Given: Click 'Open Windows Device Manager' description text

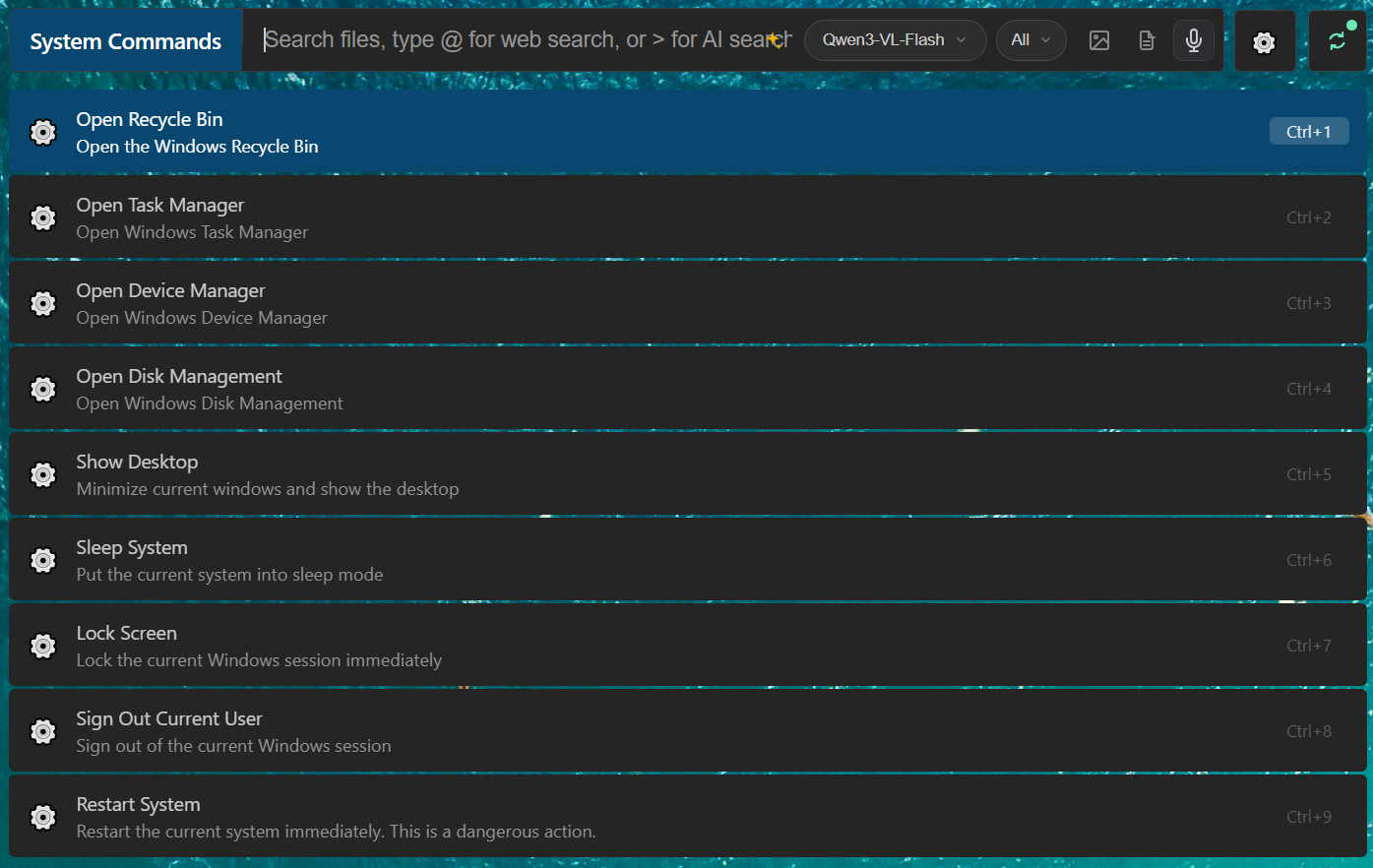Looking at the screenshot, I should (x=202, y=318).
